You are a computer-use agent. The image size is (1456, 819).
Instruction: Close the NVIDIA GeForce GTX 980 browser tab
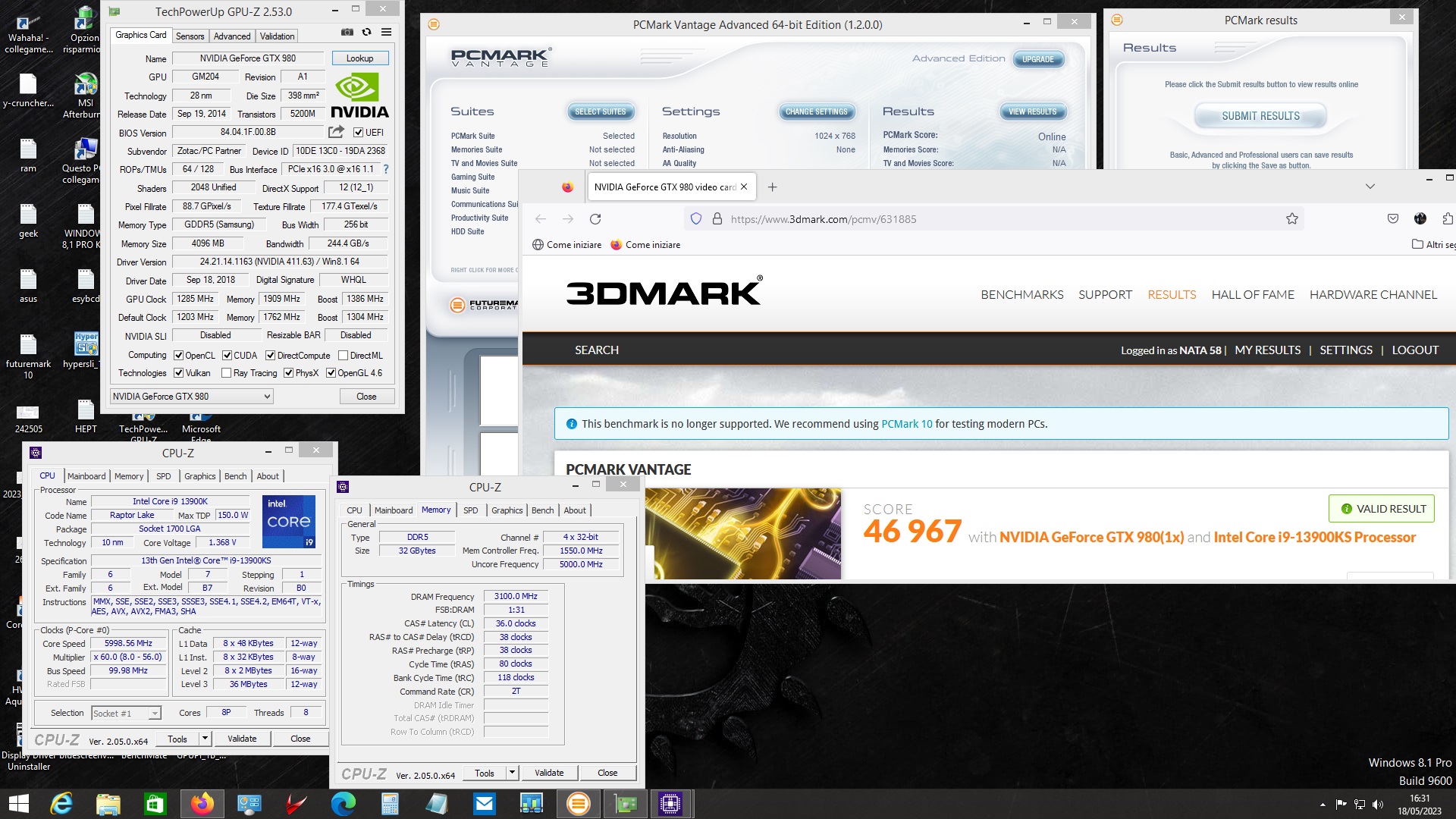744,187
